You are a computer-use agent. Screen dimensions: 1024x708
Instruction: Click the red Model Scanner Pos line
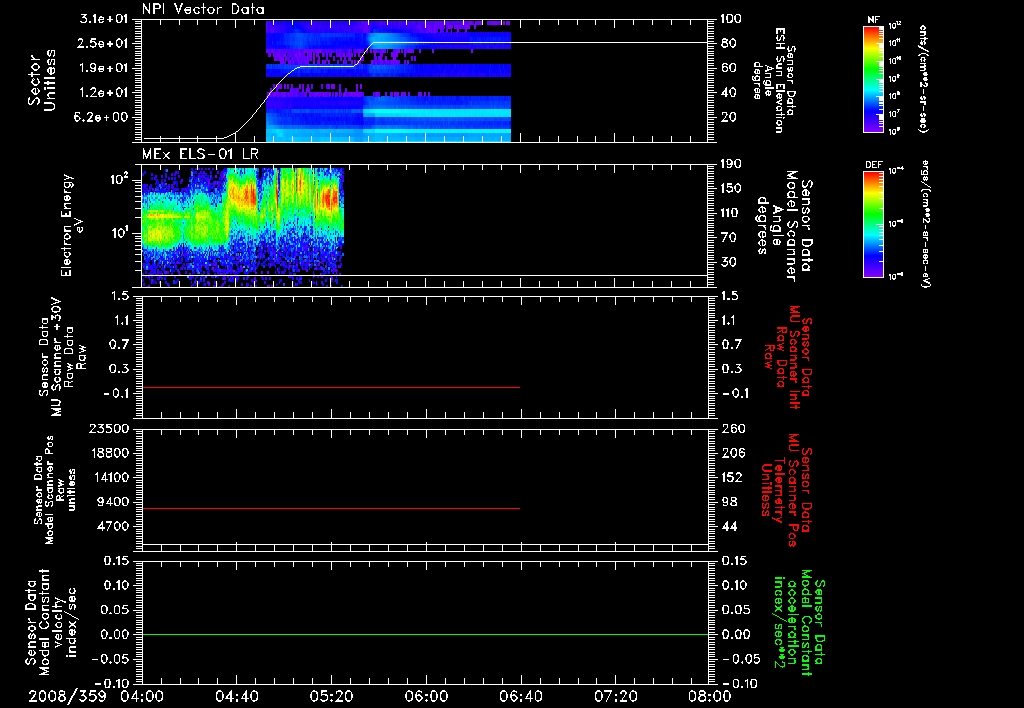(330, 508)
